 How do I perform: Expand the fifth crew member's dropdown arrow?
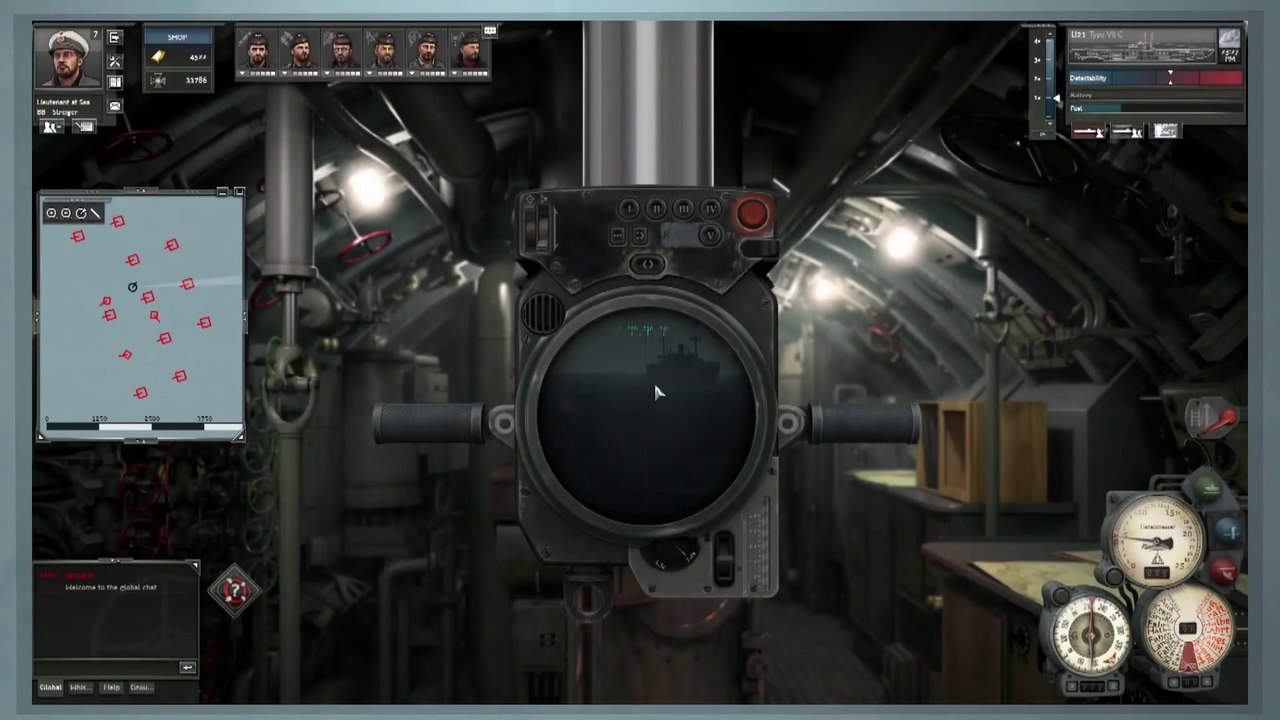pos(411,73)
